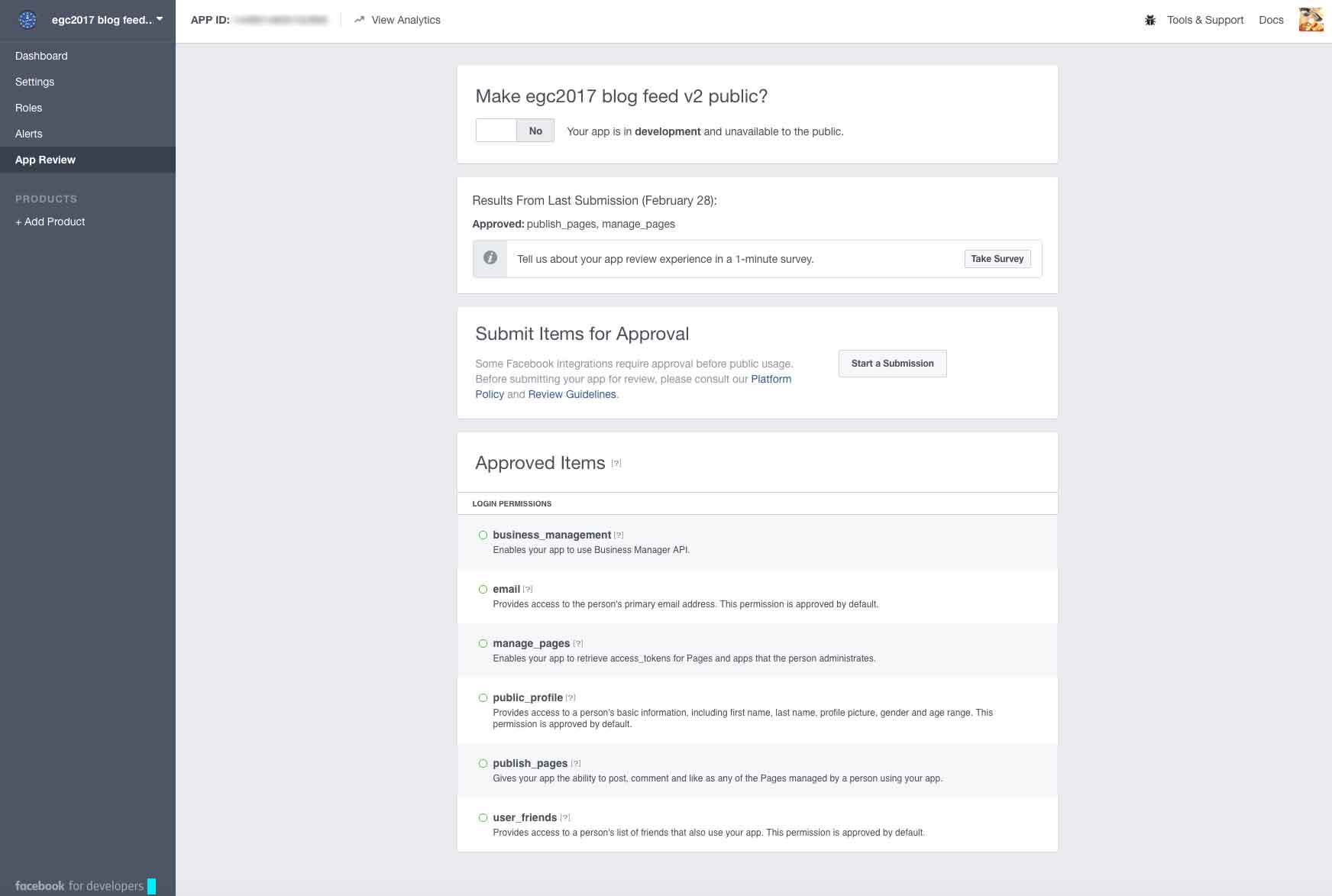The height and width of the screenshot is (896, 1332).
Task: Click the Take Survey button
Action: [x=997, y=259]
